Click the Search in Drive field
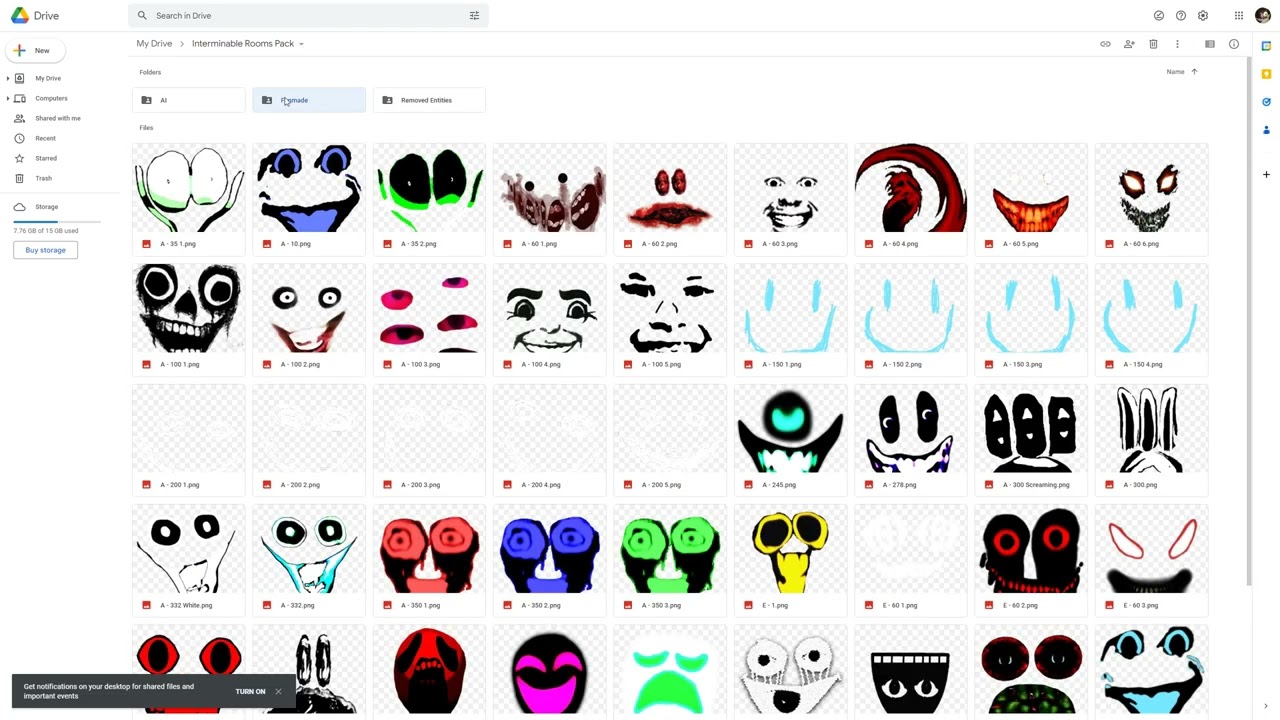The height and width of the screenshot is (720, 1280). [310, 16]
